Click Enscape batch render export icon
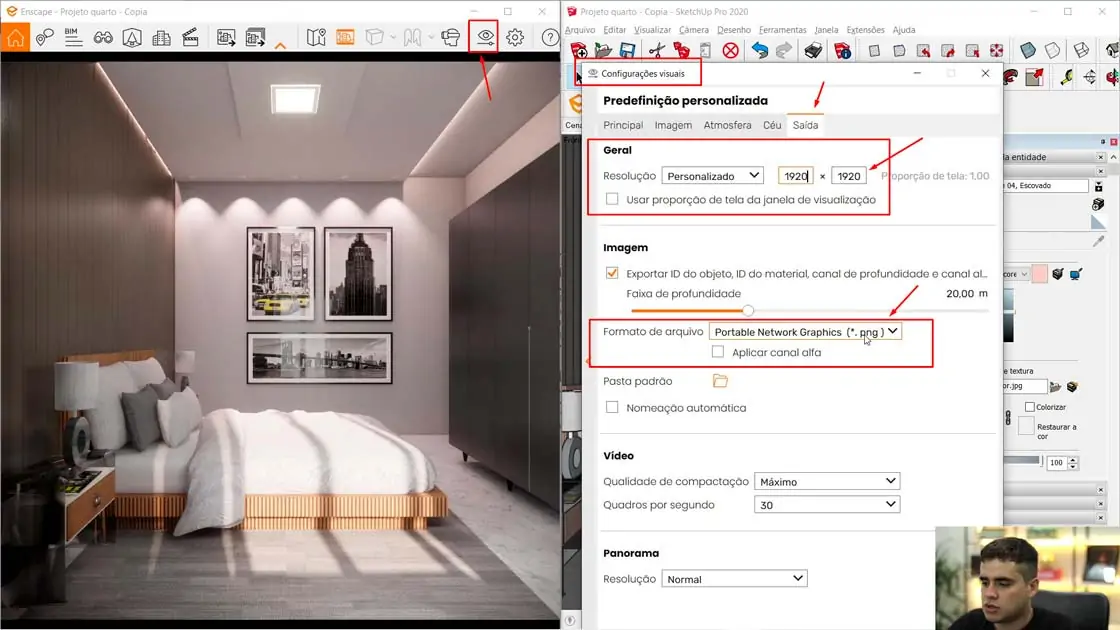 click(x=255, y=37)
